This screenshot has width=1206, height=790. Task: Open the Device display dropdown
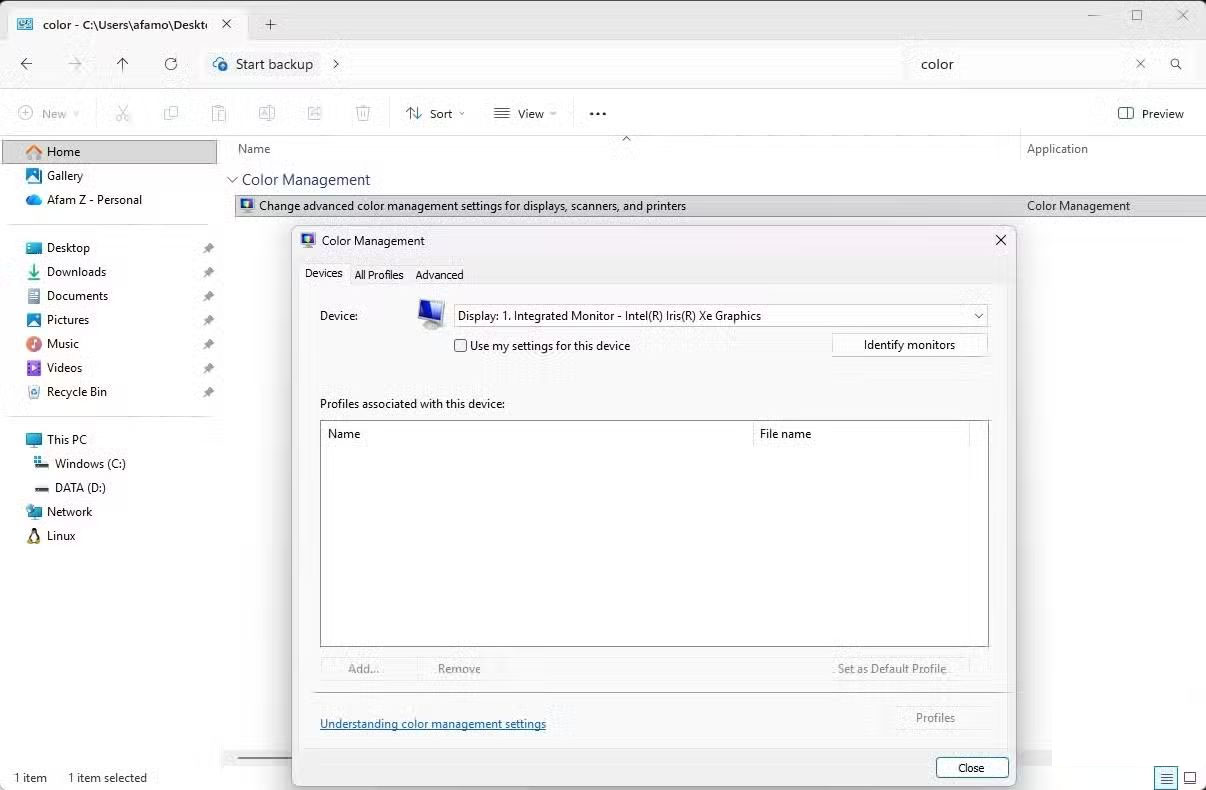click(x=720, y=316)
